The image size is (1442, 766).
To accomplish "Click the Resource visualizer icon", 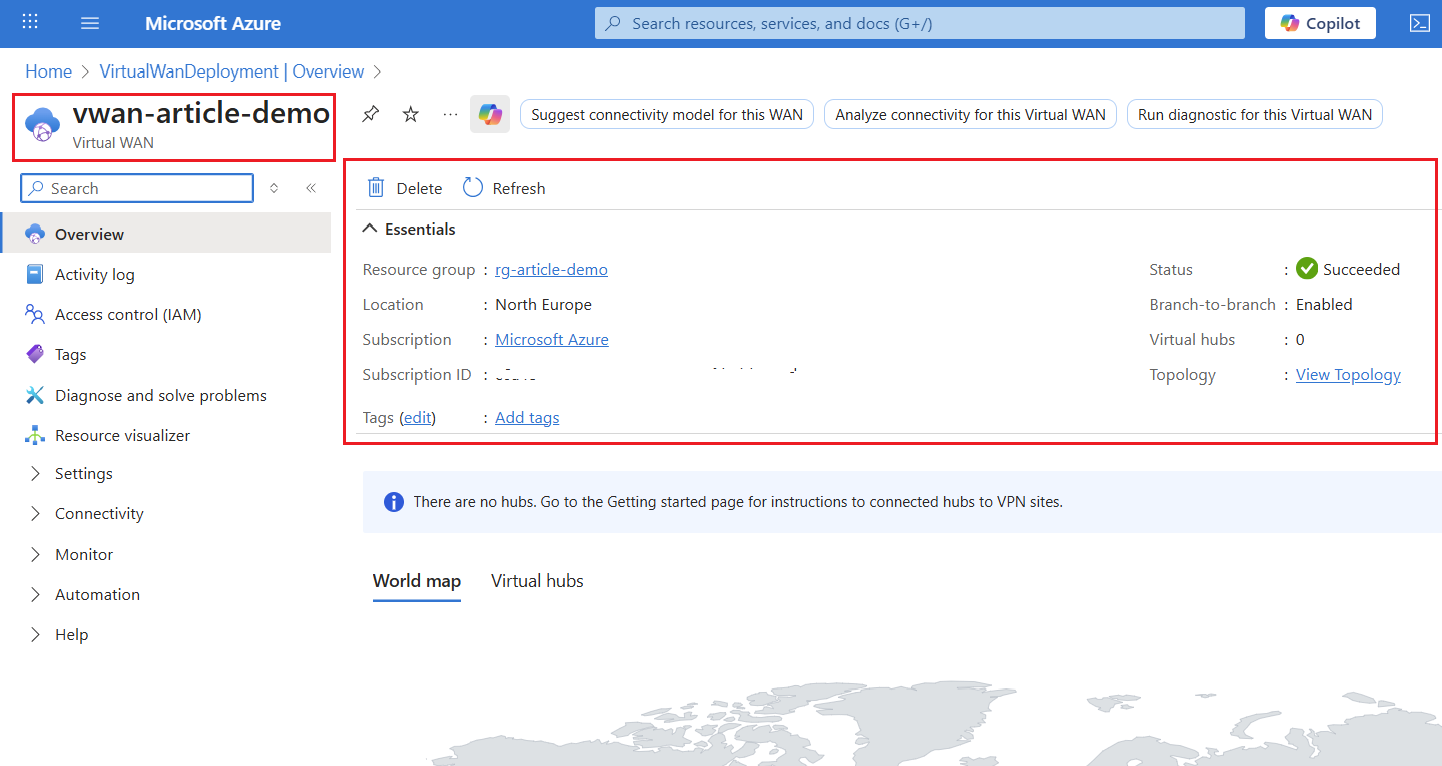I will (x=35, y=435).
